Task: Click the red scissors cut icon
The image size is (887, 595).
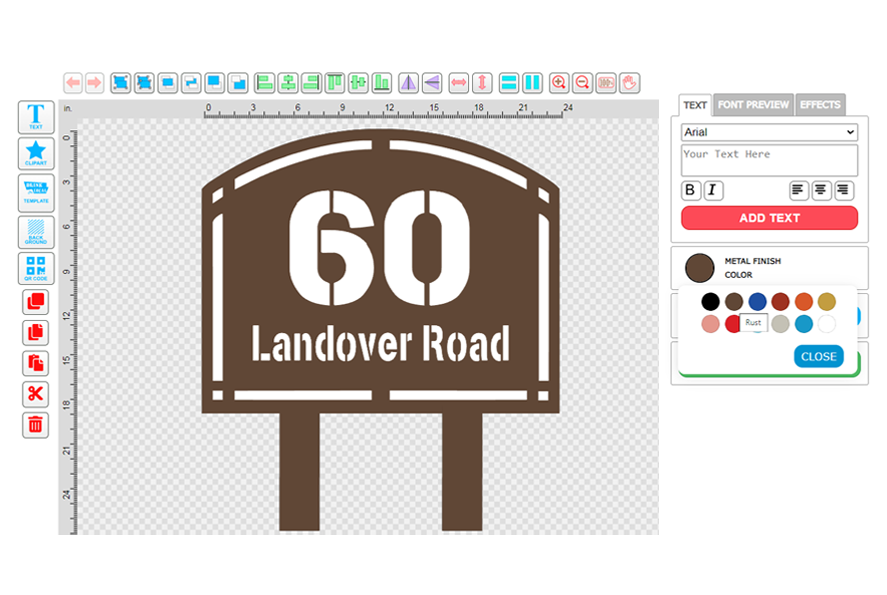Action: [36, 394]
